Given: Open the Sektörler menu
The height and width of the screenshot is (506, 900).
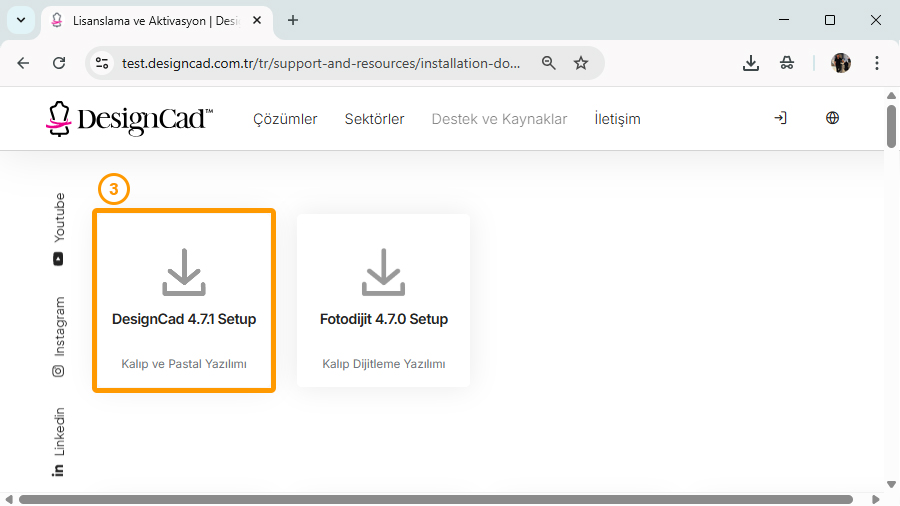Looking at the screenshot, I should (374, 119).
